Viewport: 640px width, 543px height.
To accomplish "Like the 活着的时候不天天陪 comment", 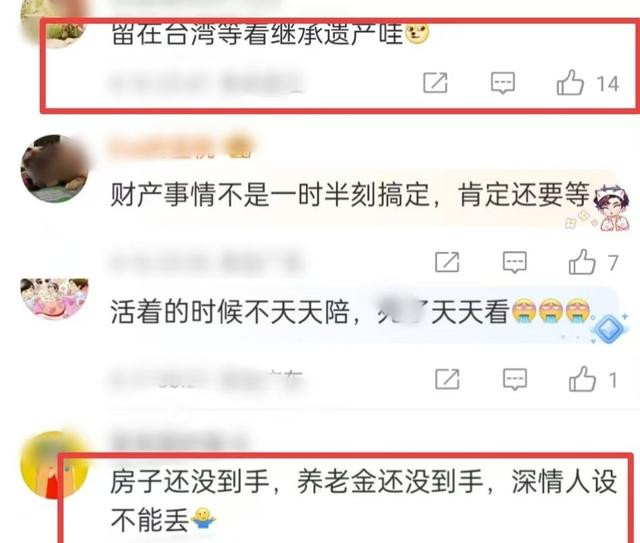I will coord(582,379).
